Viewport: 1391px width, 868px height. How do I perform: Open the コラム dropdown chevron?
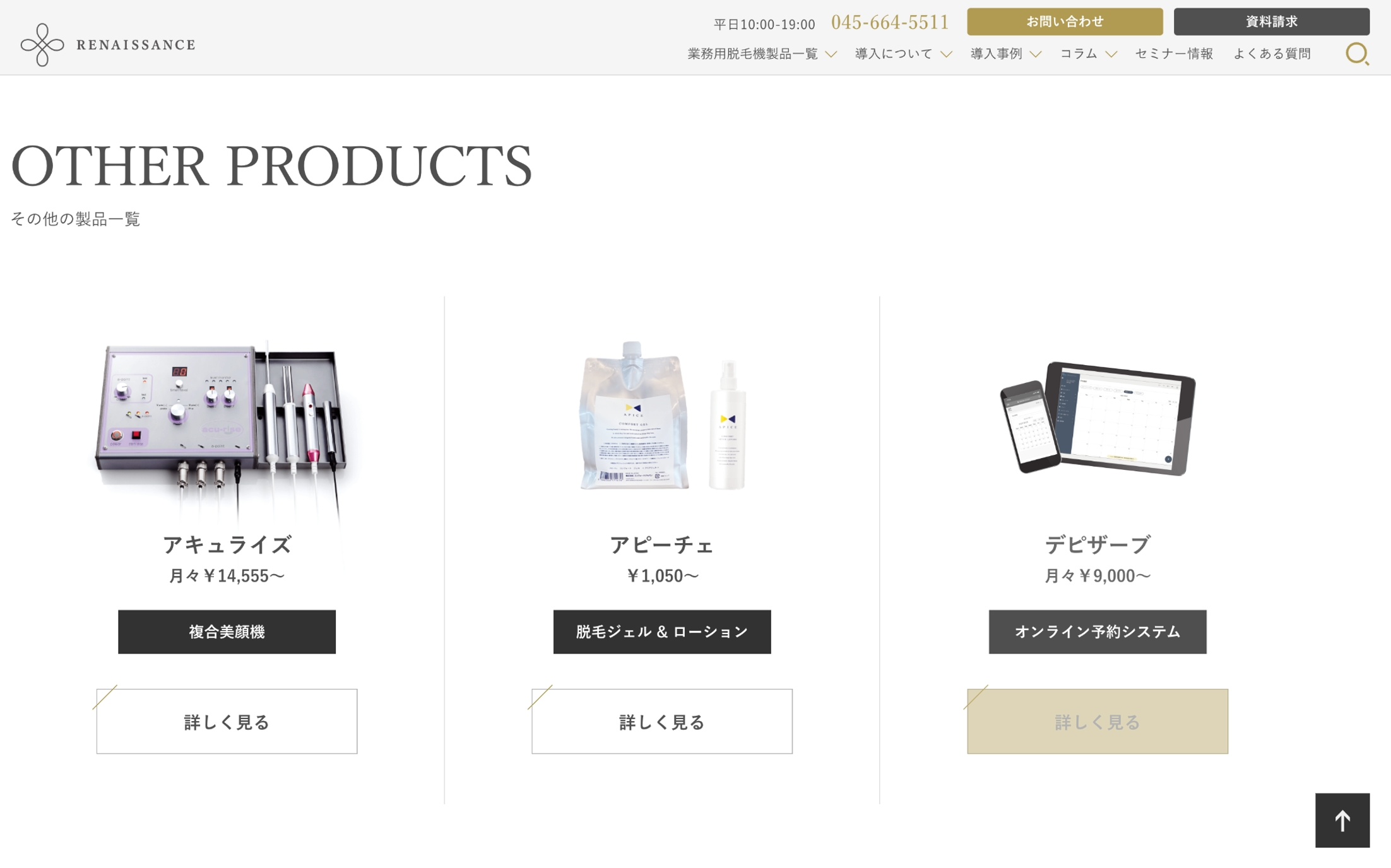[1111, 54]
